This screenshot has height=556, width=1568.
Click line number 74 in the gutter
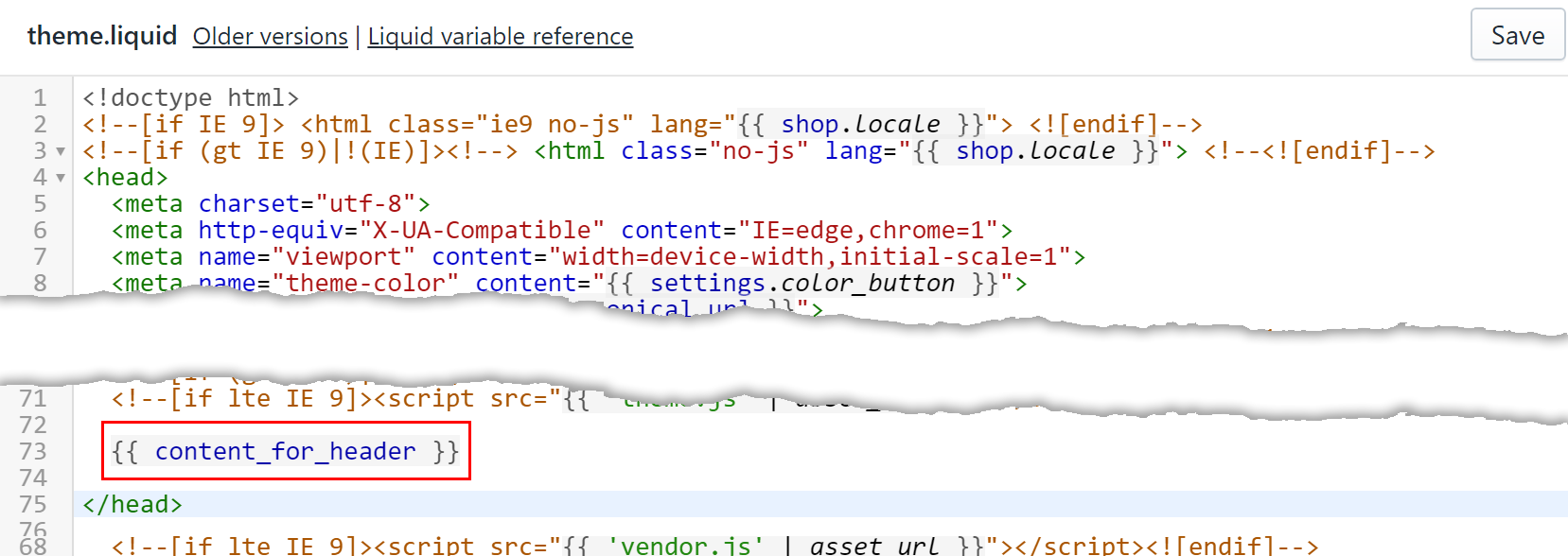[x=33, y=478]
